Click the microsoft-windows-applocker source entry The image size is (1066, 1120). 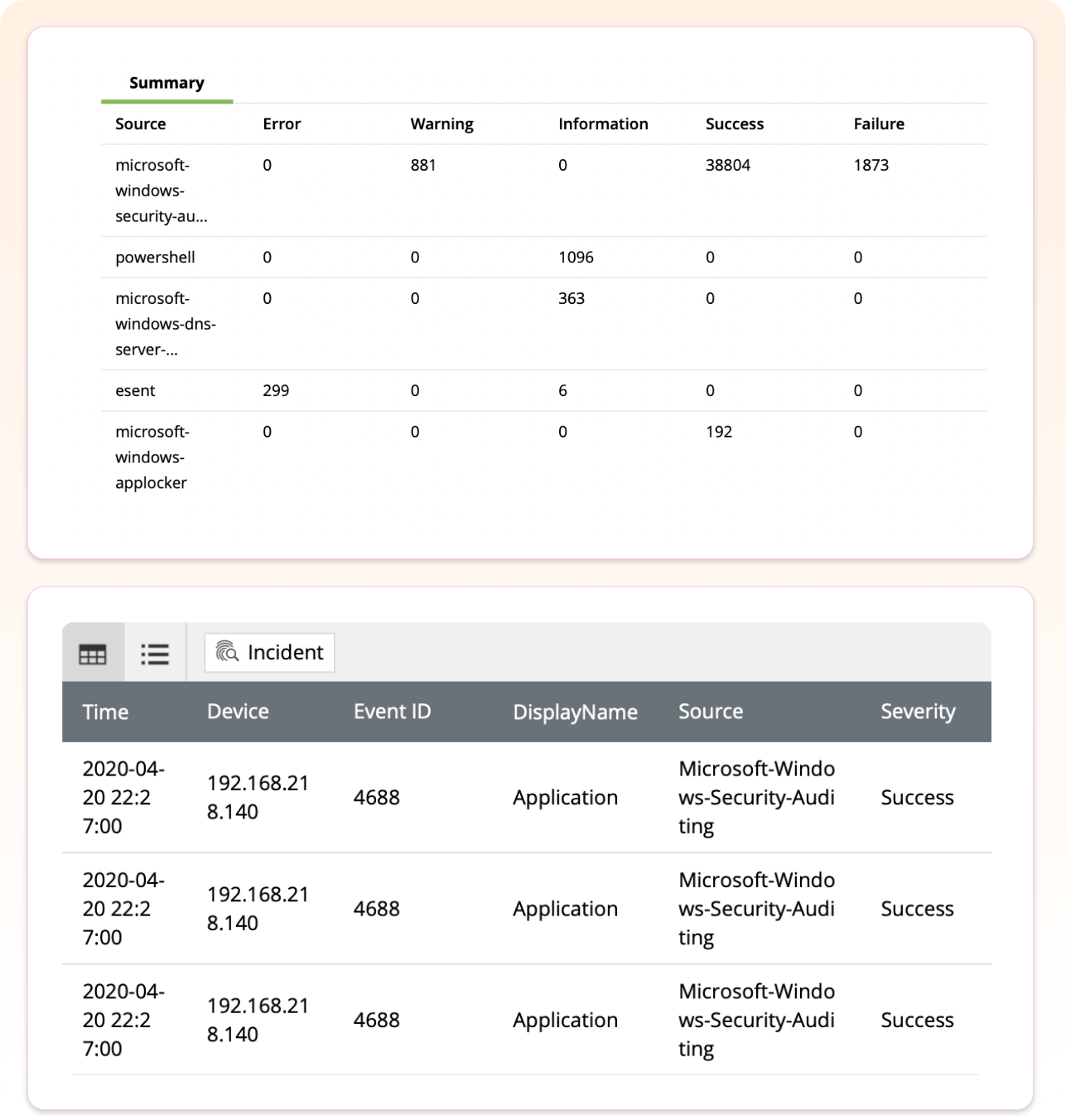[x=153, y=456]
